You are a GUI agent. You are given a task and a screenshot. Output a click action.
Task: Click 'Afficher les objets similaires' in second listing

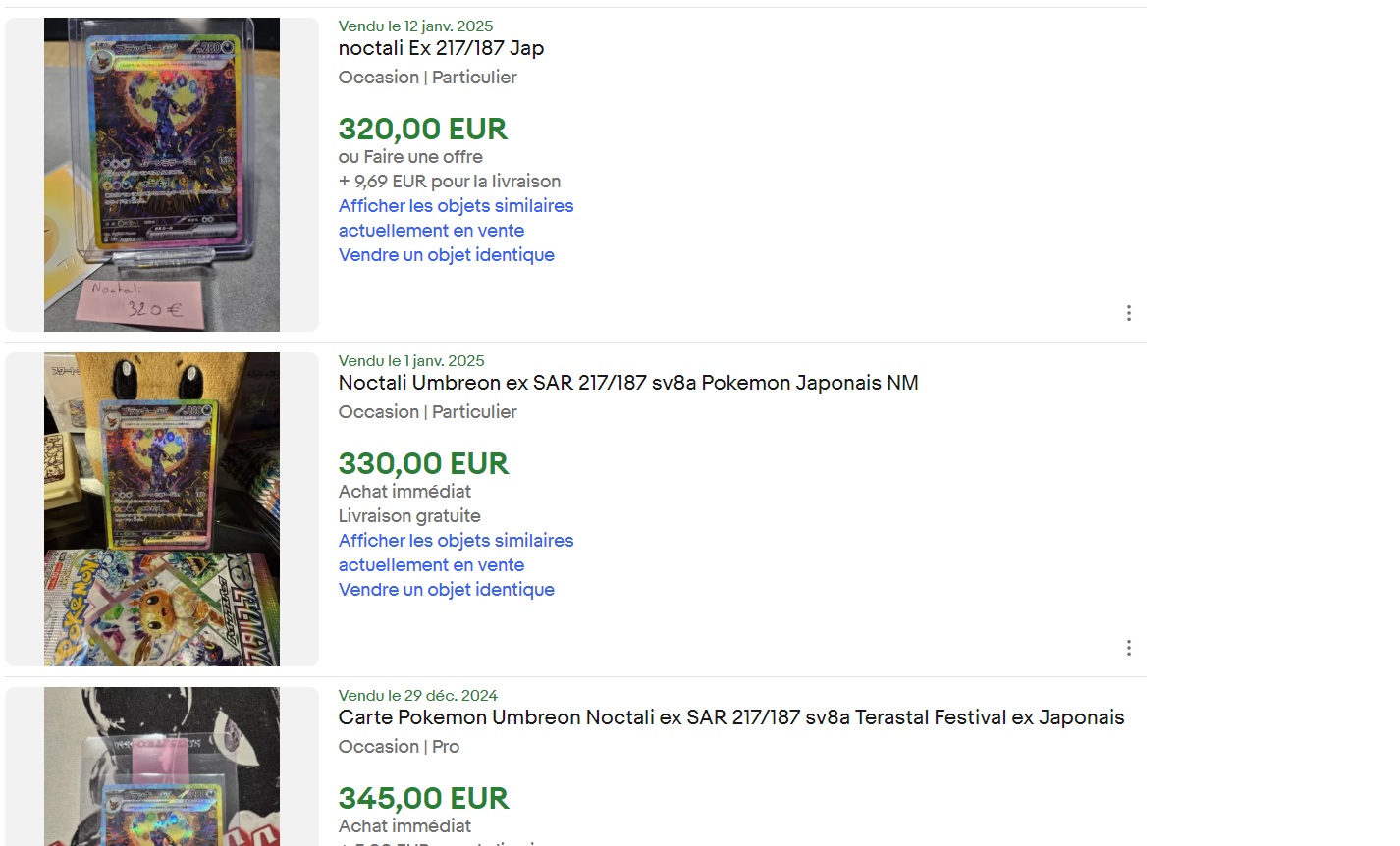[x=456, y=541]
